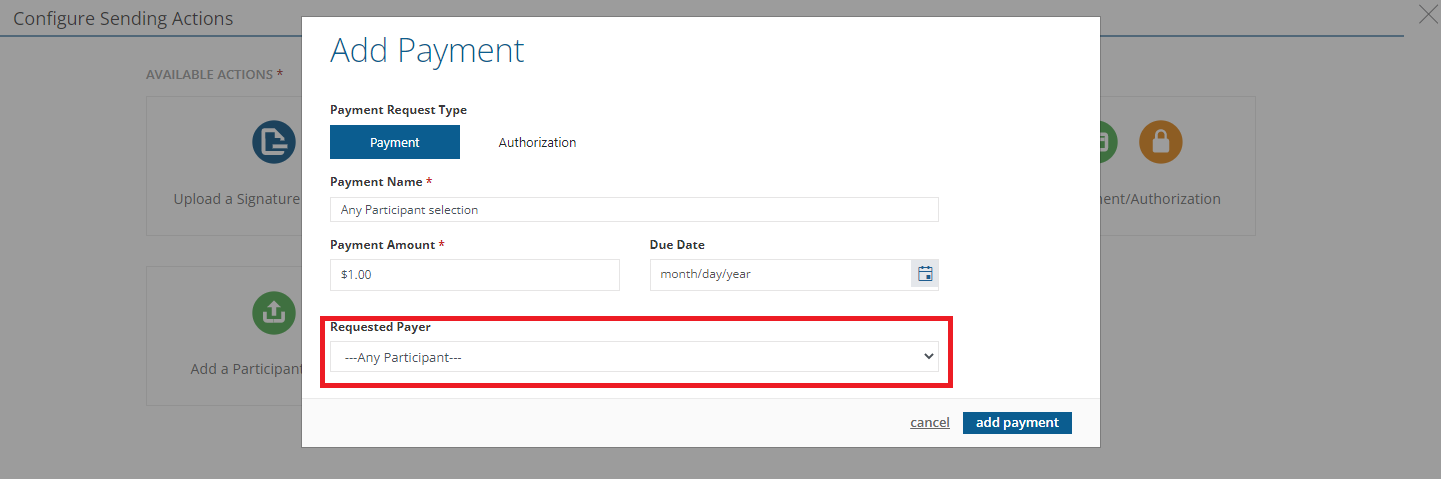Click the Upload a Signature card text
1442x479 pixels.
(237, 199)
